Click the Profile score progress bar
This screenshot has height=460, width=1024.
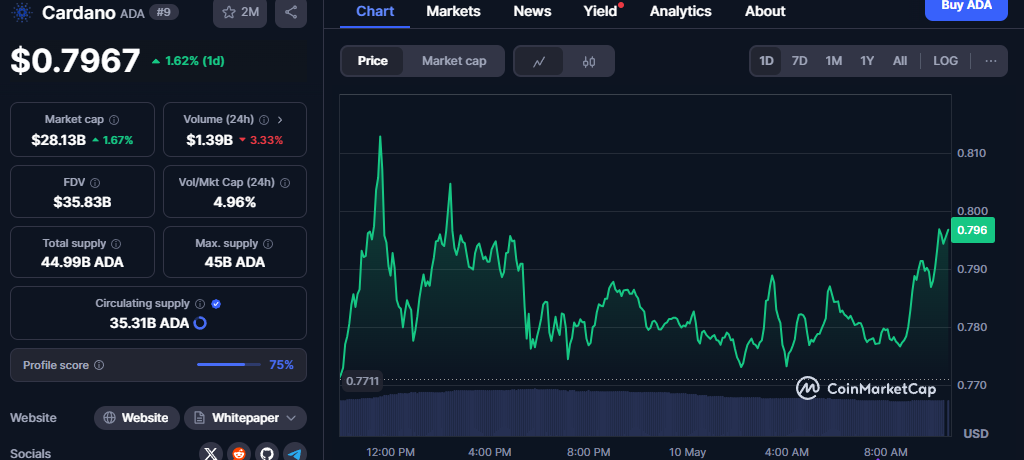click(x=229, y=365)
